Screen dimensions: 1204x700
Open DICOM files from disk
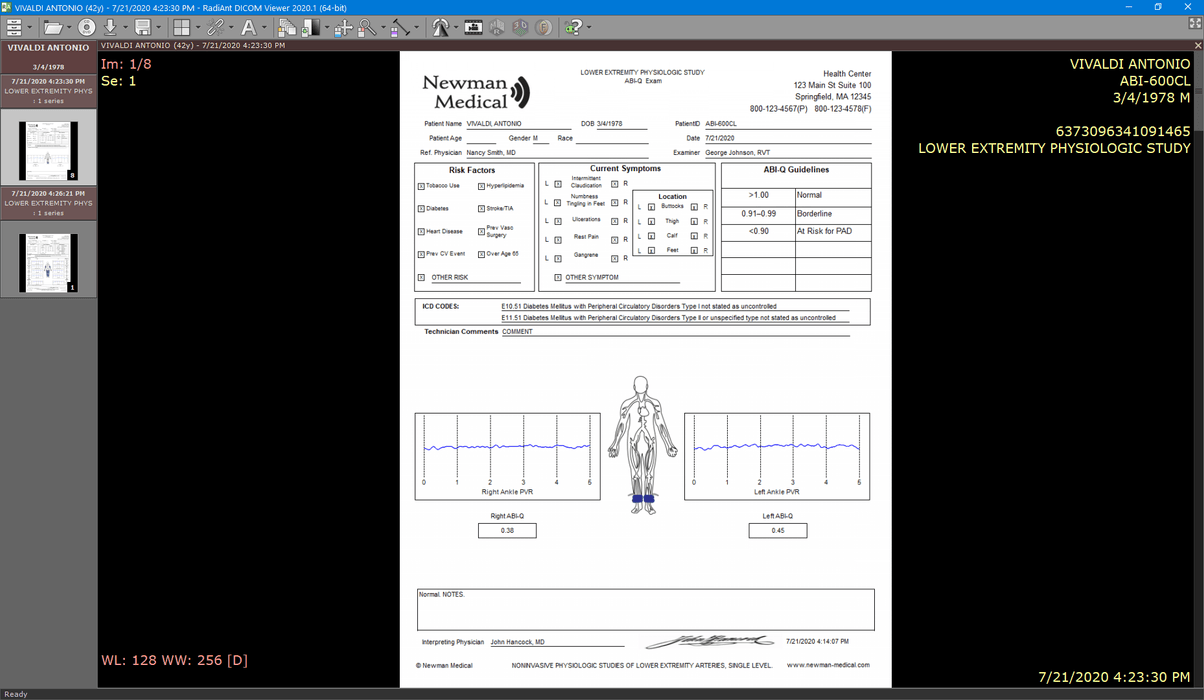point(55,27)
